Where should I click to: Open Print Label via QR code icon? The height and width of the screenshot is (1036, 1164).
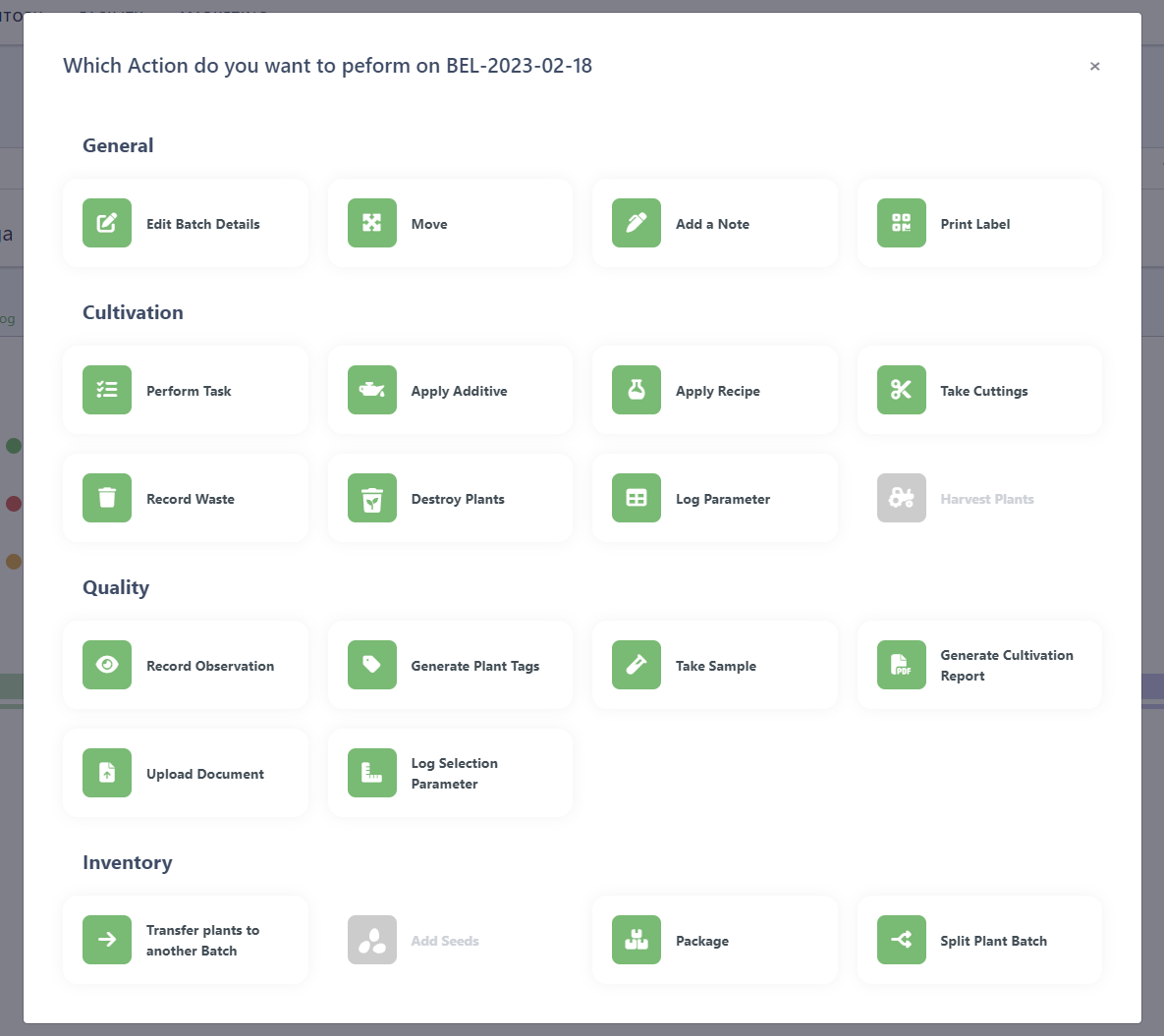[x=901, y=223]
